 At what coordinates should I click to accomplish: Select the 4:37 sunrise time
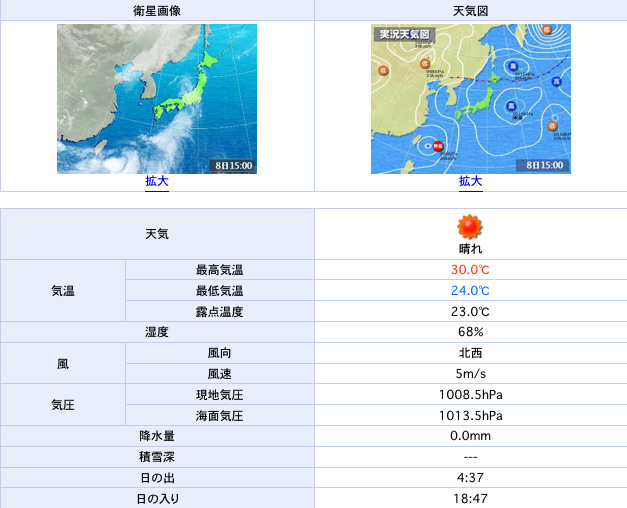(x=470, y=478)
